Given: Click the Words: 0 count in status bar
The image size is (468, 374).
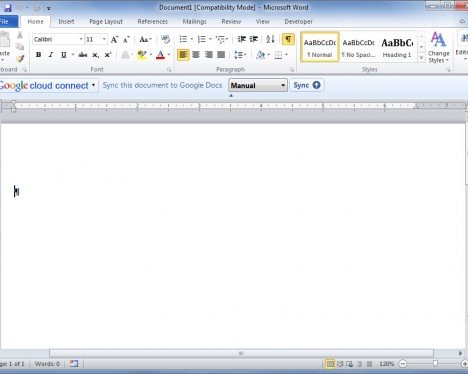Looking at the screenshot, I should (x=47, y=364).
